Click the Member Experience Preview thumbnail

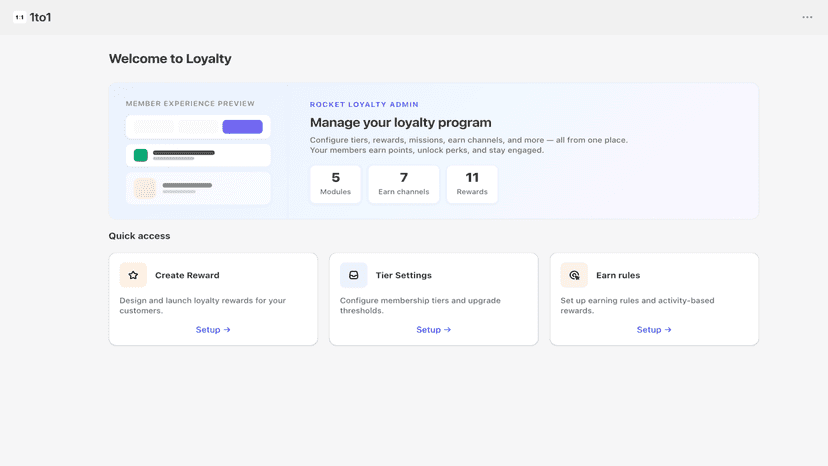coord(198,160)
